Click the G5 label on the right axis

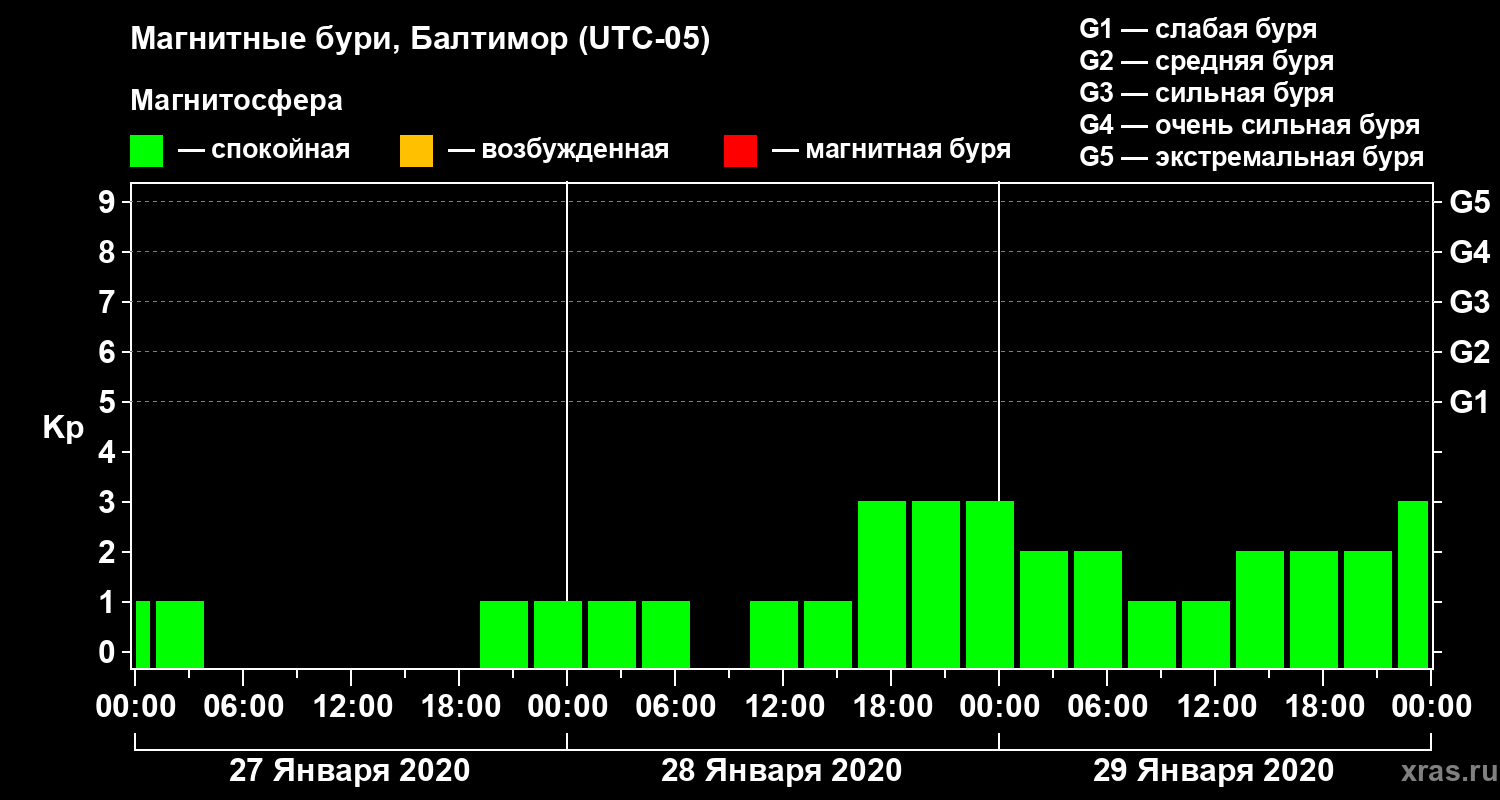[1469, 202]
